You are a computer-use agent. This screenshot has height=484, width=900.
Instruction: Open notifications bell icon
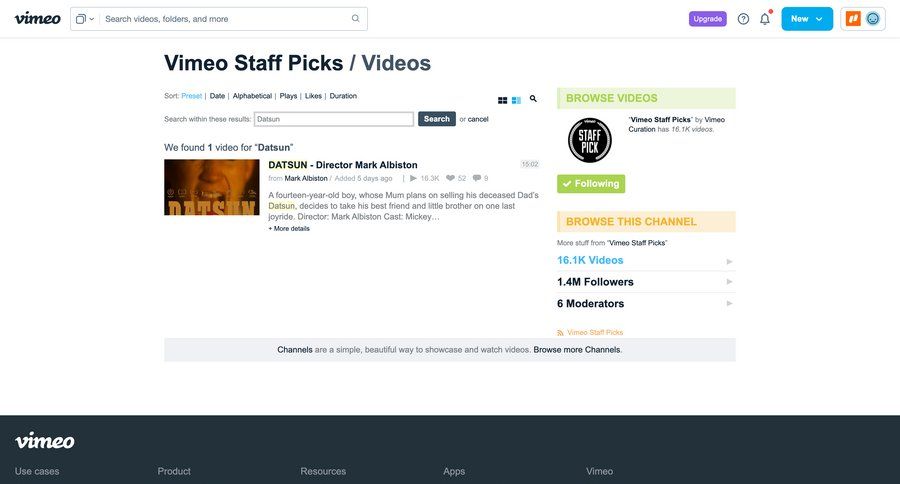[765, 19]
